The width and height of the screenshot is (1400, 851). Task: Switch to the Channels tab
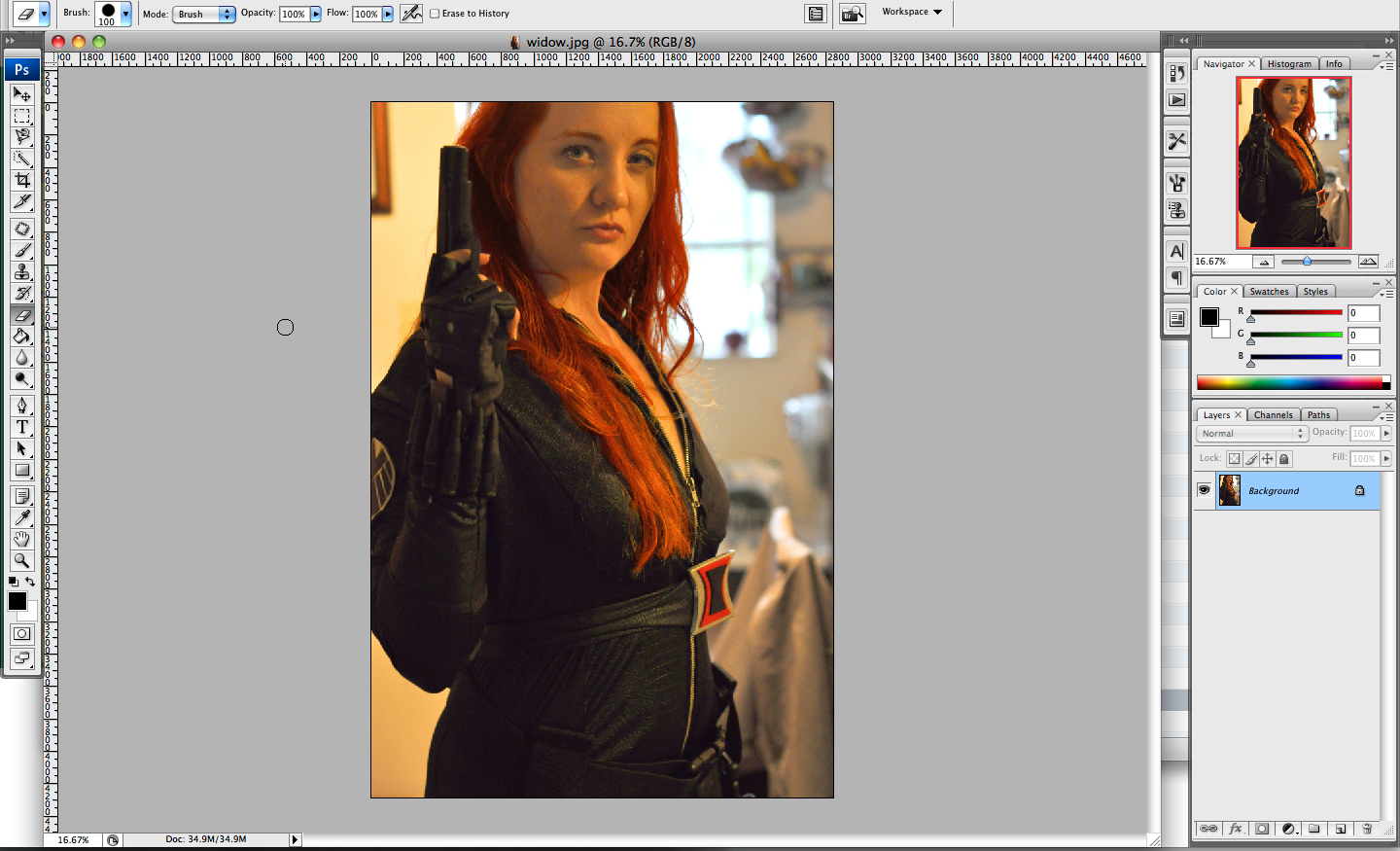click(1273, 415)
